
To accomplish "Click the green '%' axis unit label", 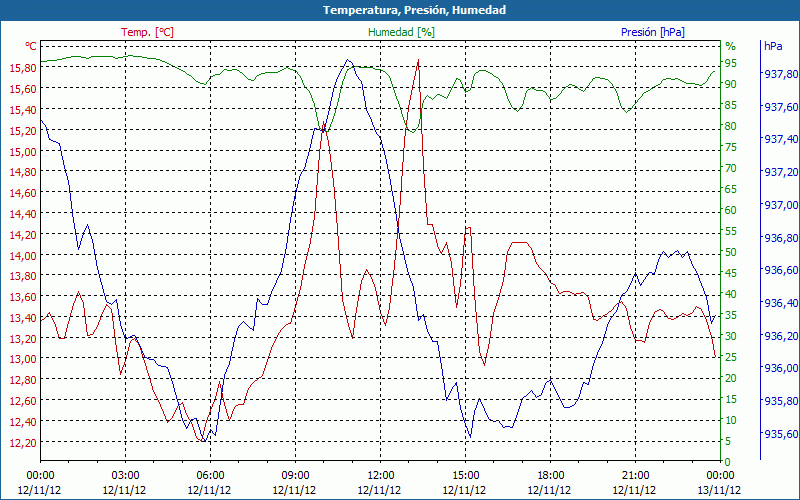I will tap(731, 46).
